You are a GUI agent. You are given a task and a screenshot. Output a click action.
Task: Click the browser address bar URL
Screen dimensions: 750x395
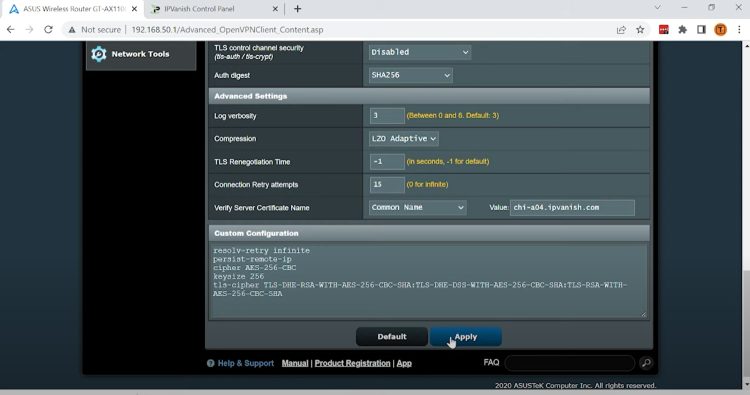(227, 30)
